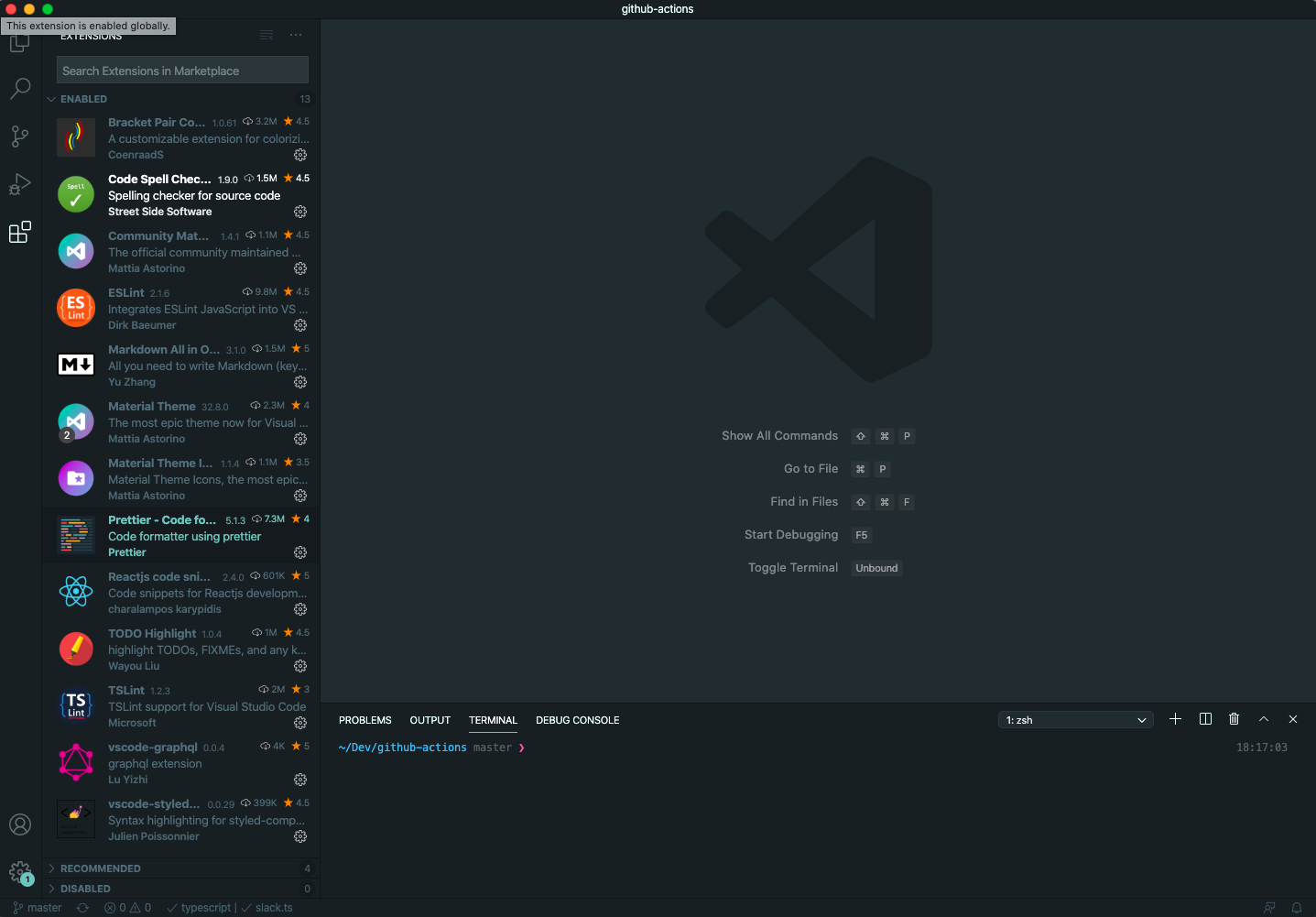Select the TSLint extension entry
The image size is (1316, 917).
(181, 705)
